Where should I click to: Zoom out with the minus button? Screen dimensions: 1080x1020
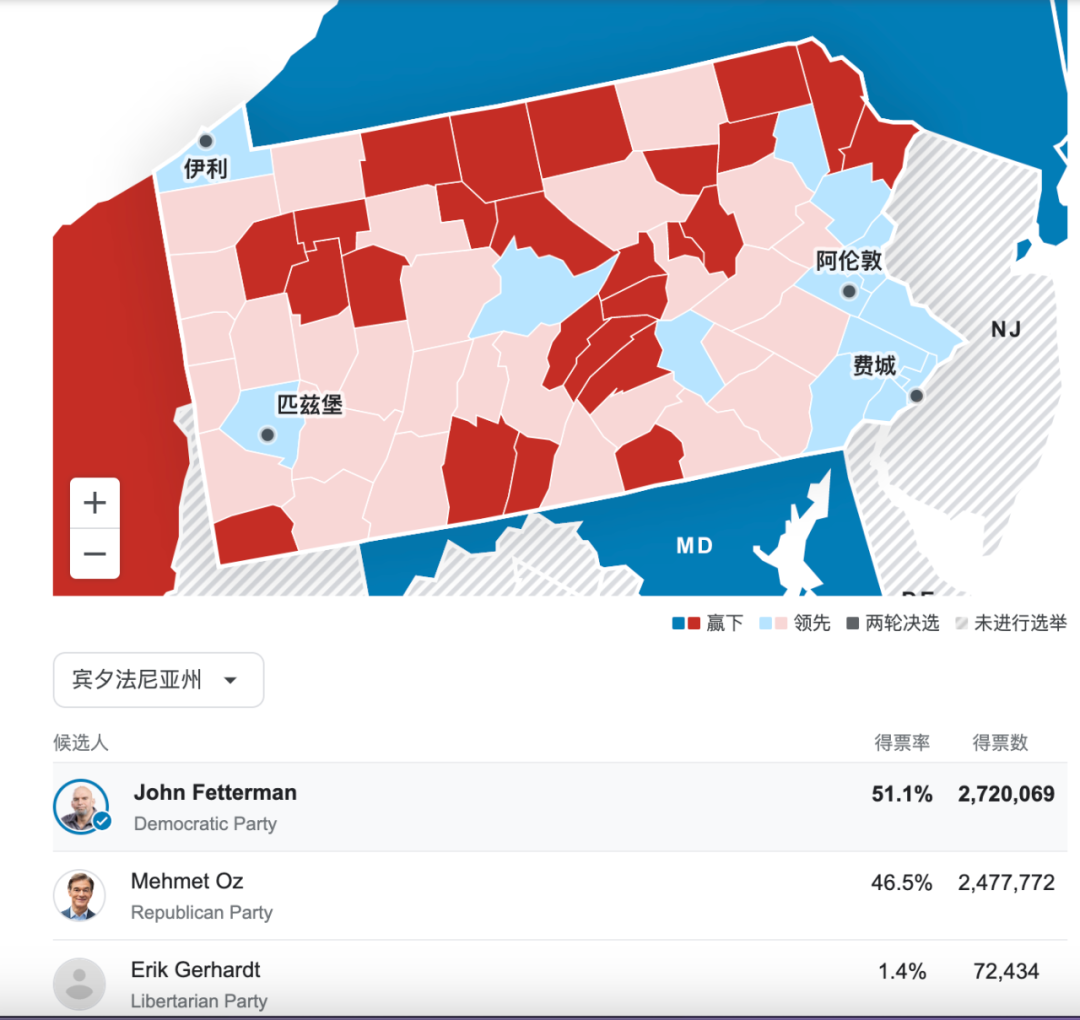95,554
